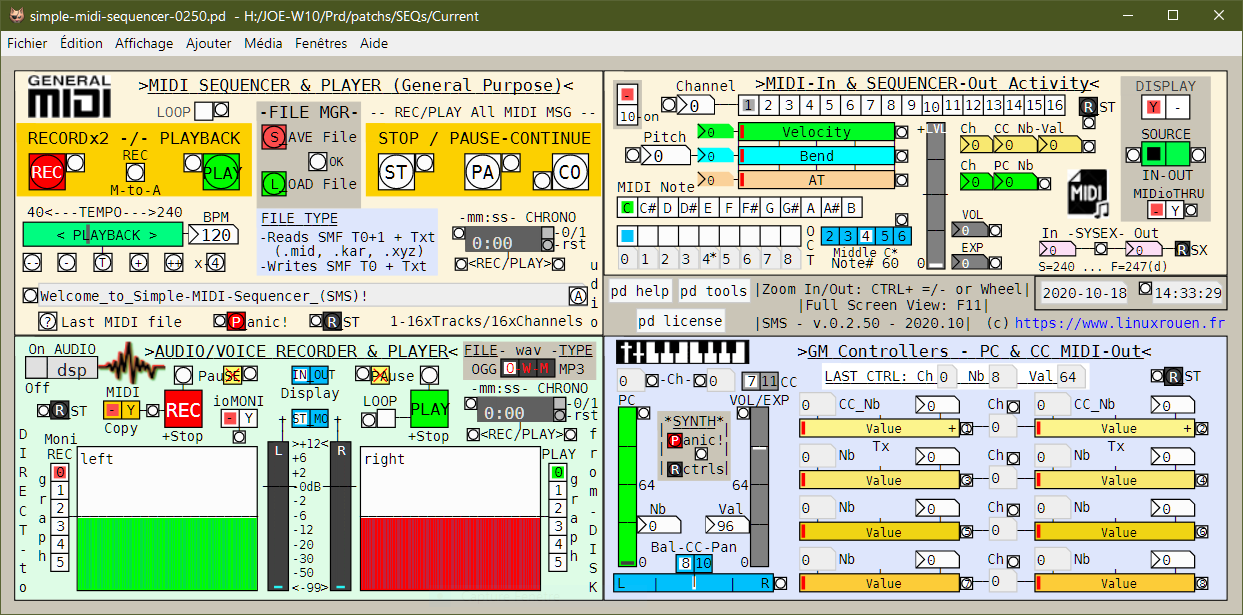Open the Fichier menu
Viewport: 1243px width, 615px height.
[x=27, y=43]
